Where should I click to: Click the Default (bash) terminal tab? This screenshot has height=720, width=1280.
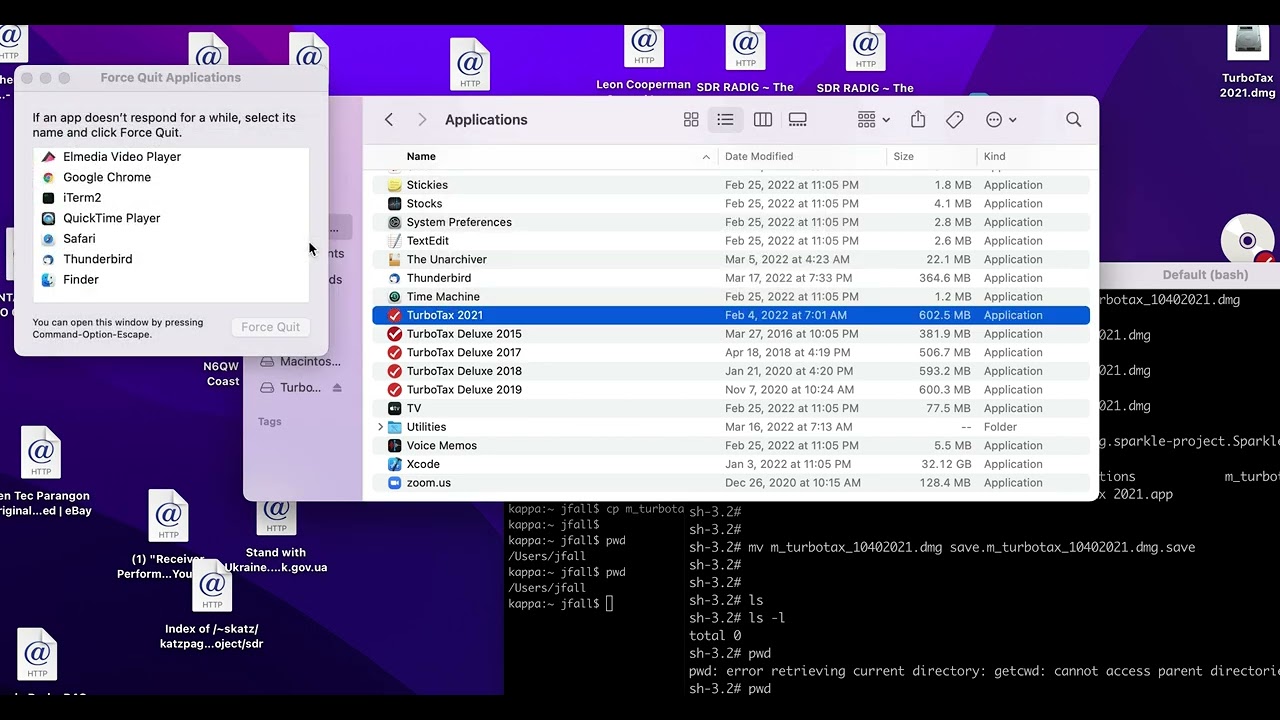(x=1205, y=275)
